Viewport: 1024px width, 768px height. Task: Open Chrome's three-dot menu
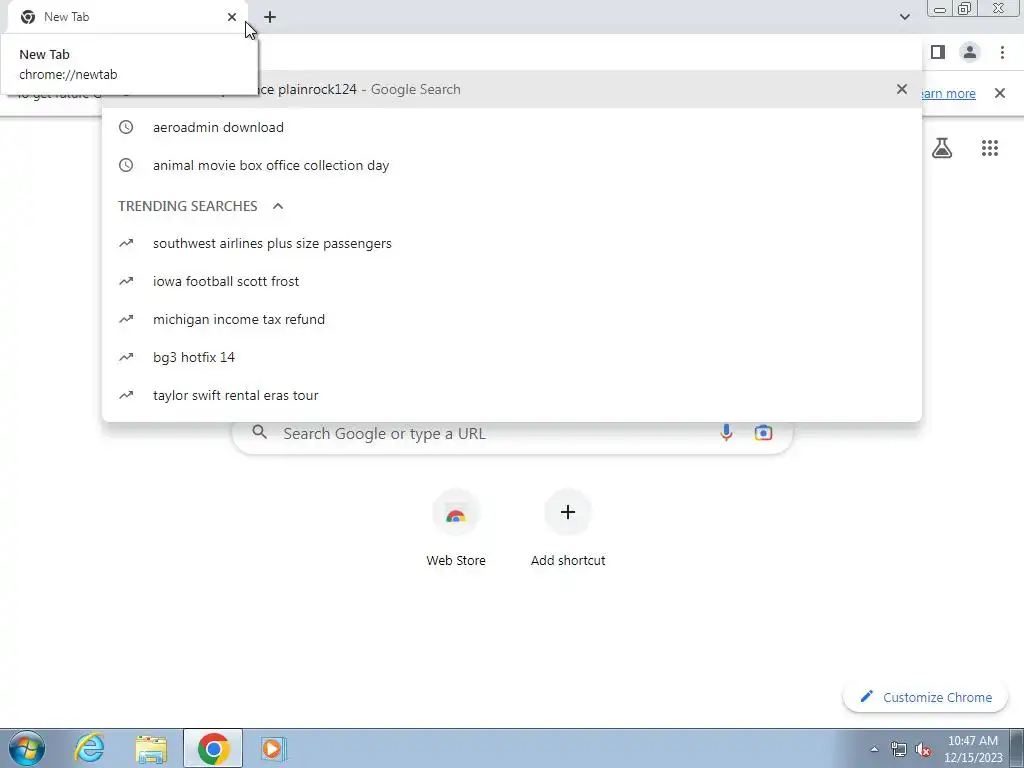pyautogui.click(x=1002, y=52)
